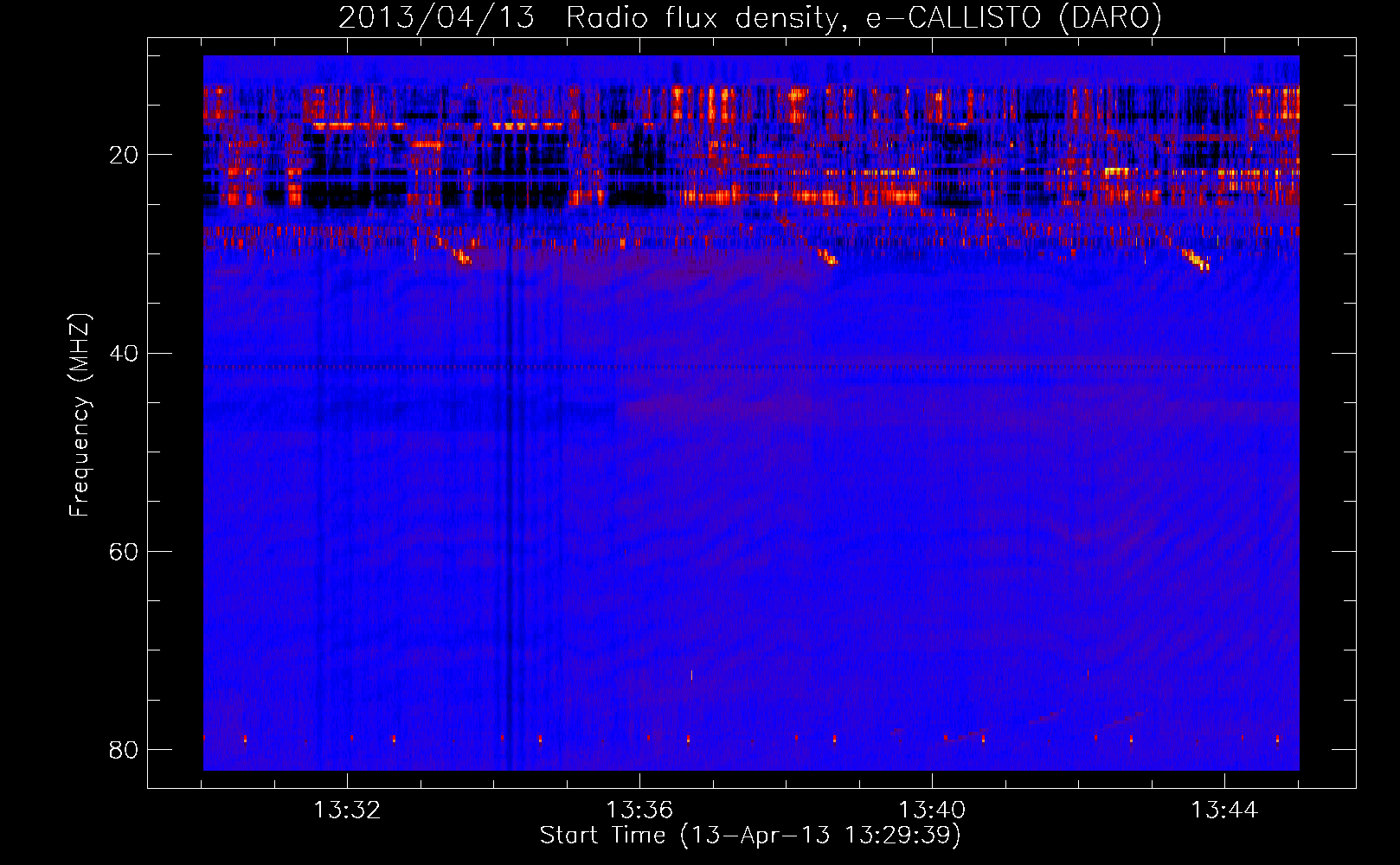Click the 13:40 time tick label
This screenshot has width=1400, height=865.
(x=932, y=811)
